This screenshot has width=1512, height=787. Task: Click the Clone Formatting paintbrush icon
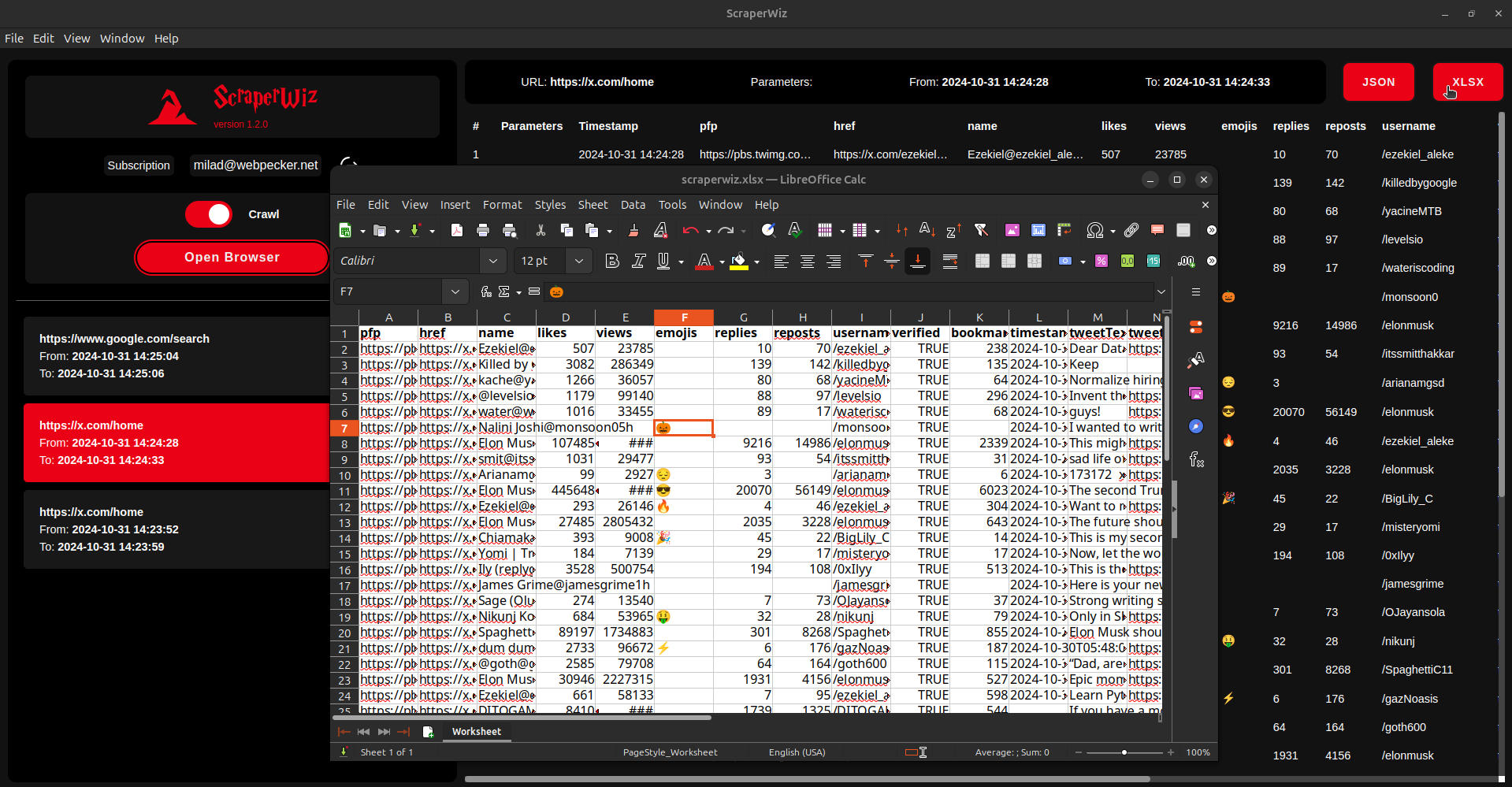tap(633, 230)
